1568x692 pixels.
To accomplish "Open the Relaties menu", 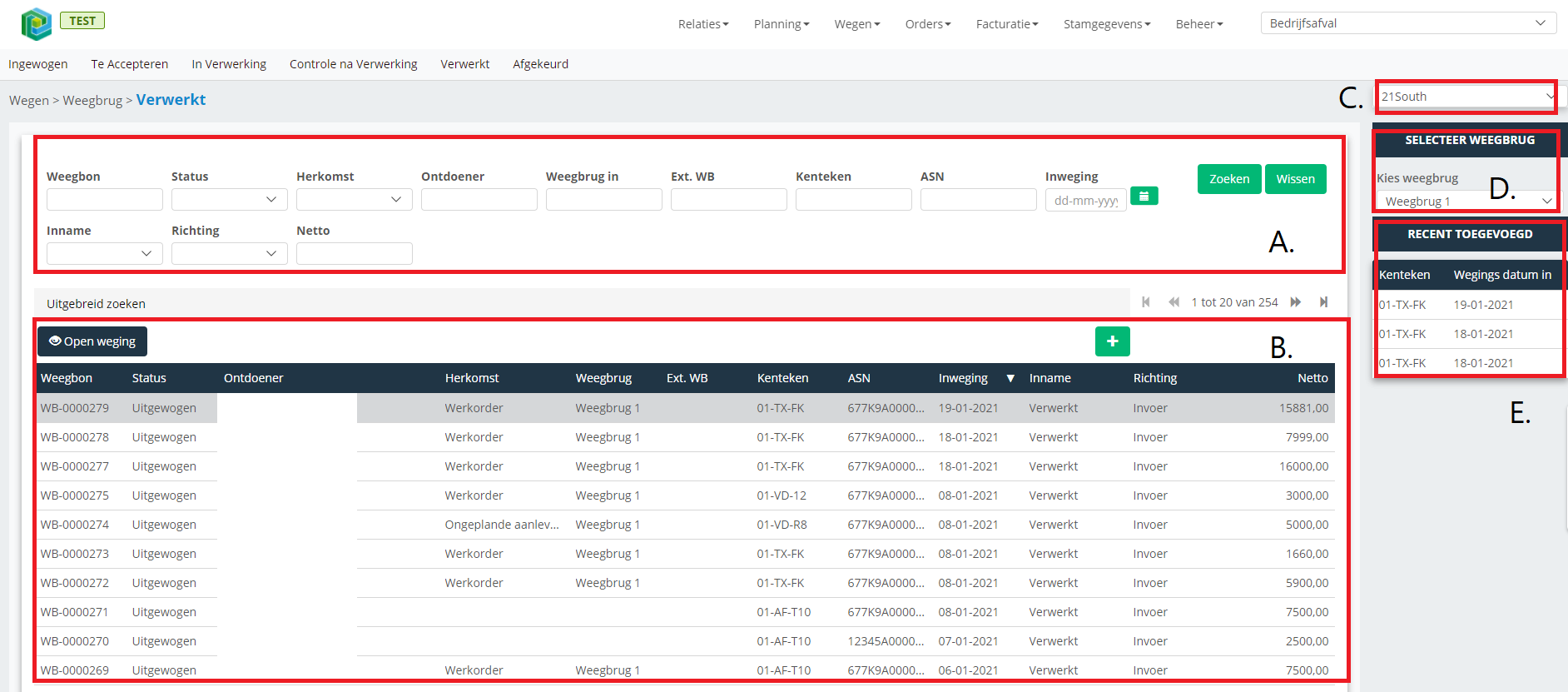I will tap(703, 24).
